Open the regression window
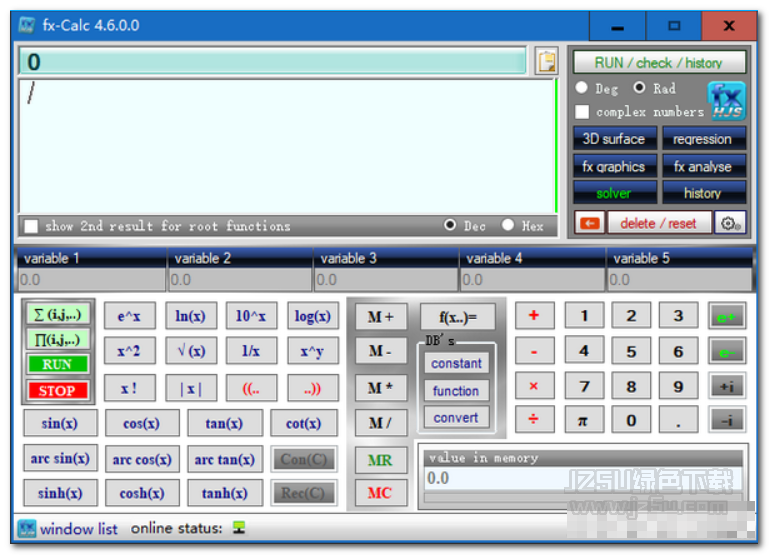The width and height of the screenshot is (769, 555). click(703, 139)
